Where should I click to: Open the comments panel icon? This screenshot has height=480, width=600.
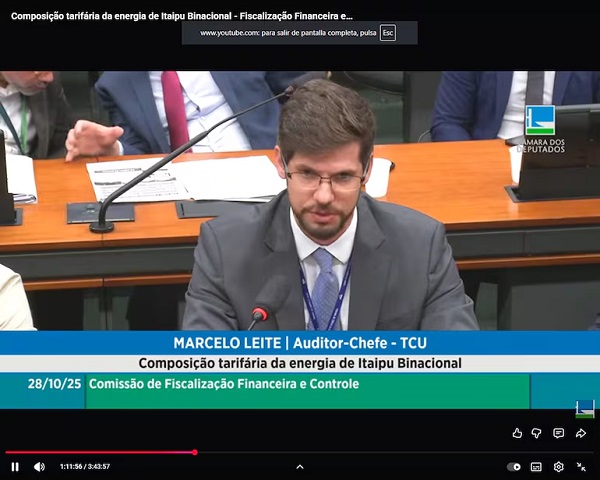point(558,433)
